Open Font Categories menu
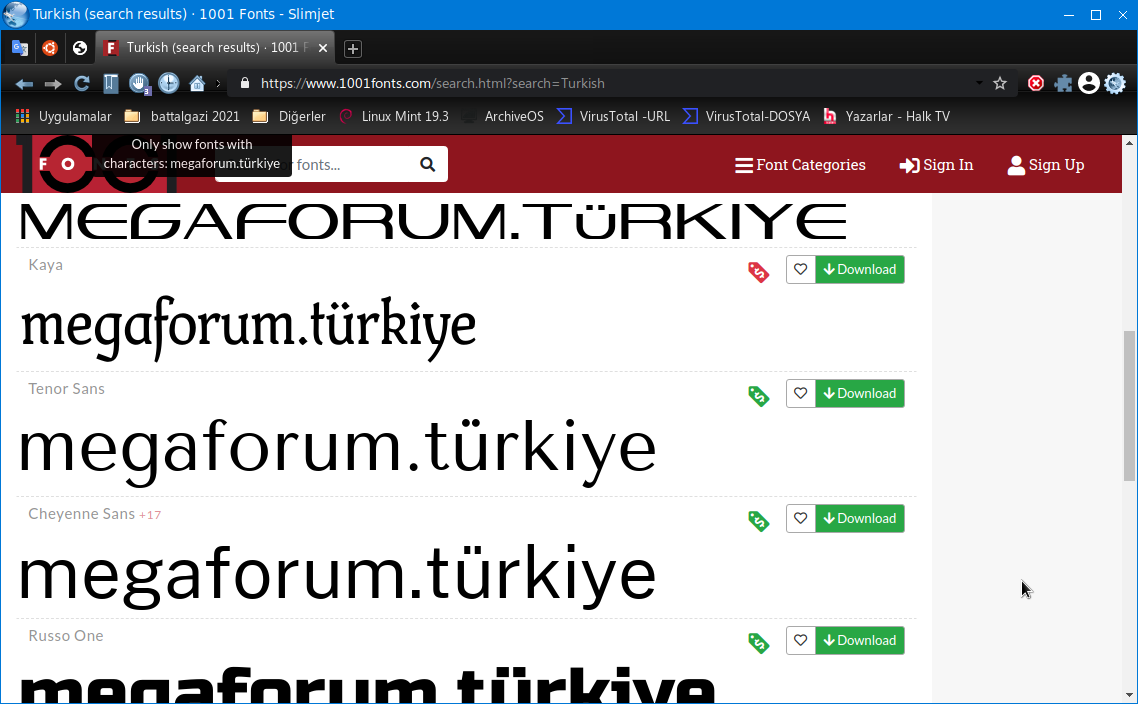The height and width of the screenshot is (704, 1138). pyautogui.click(x=800, y=165)
